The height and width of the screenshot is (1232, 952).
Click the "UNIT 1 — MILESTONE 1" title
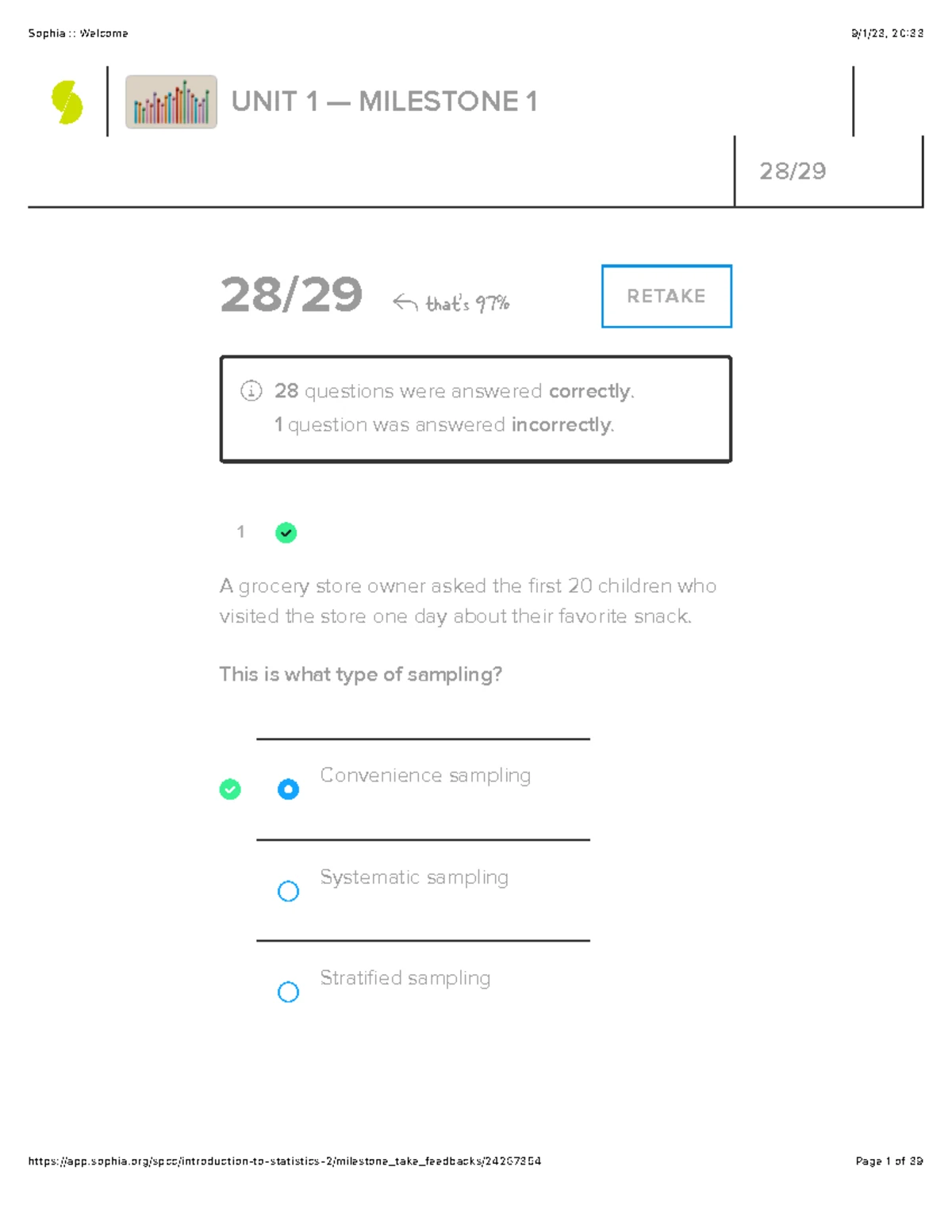[x=384, y=102]
